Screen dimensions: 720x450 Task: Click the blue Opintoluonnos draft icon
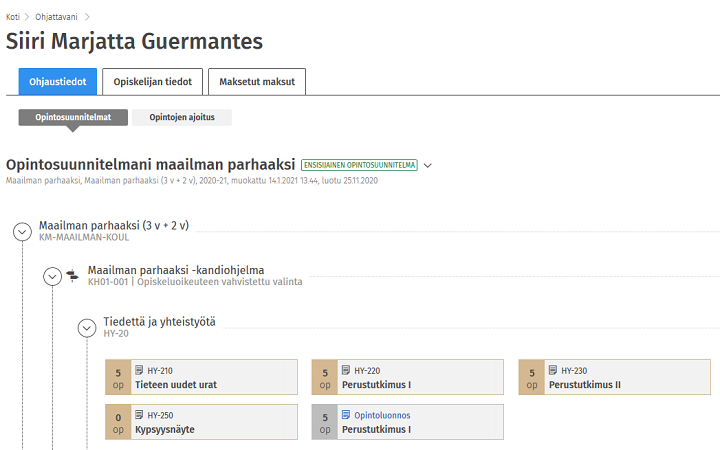coord(346,415)
